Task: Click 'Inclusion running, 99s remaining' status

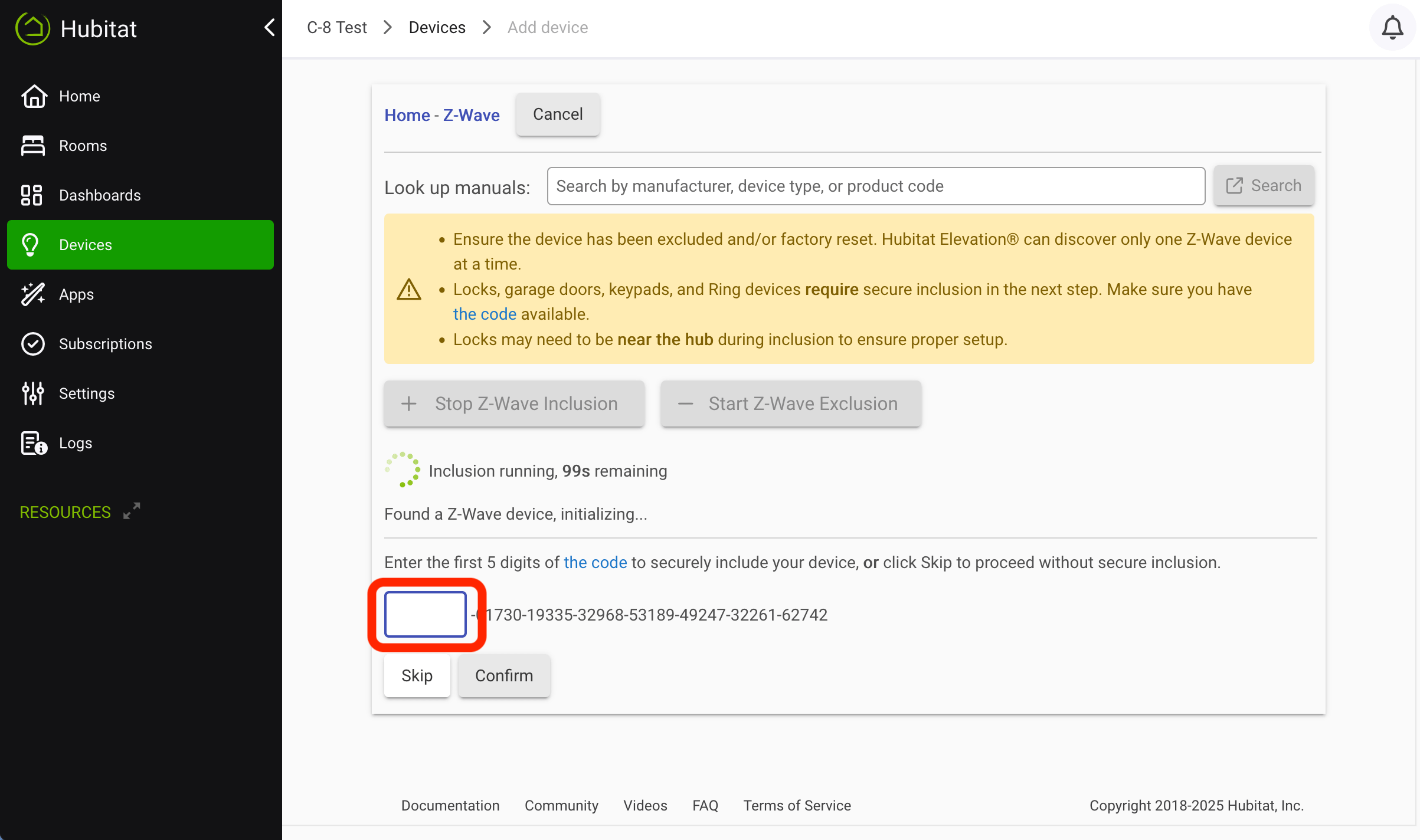Action: pyautogui.click(x=548, y=471)
